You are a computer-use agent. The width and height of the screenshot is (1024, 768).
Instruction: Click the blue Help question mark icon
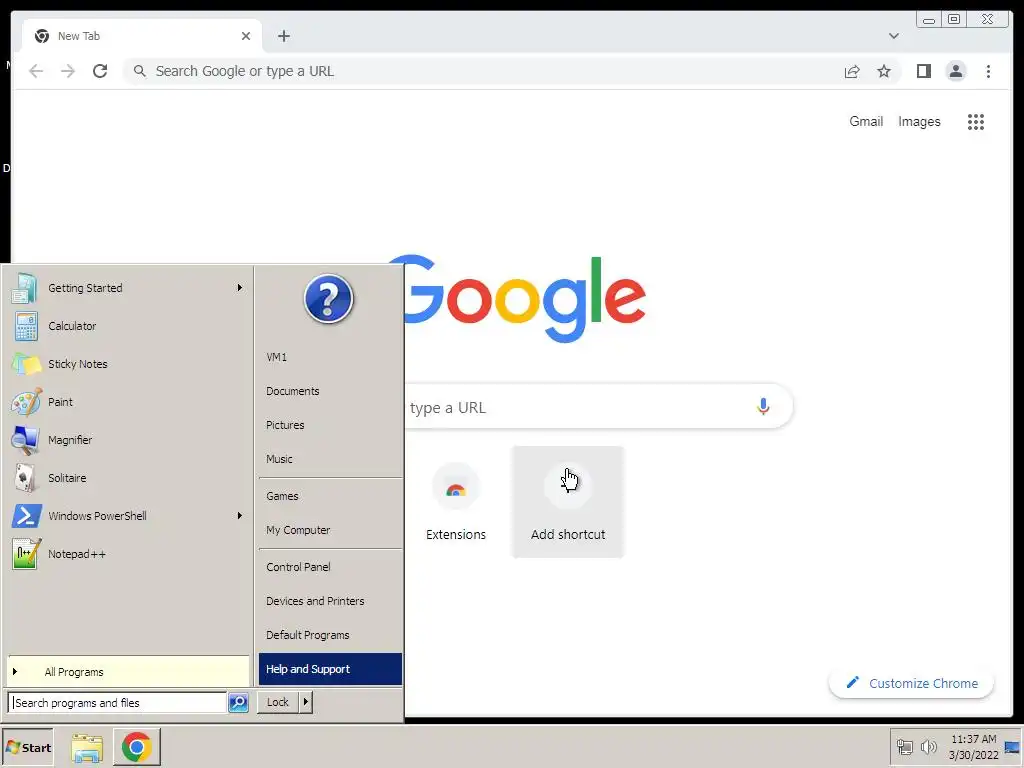328,299
